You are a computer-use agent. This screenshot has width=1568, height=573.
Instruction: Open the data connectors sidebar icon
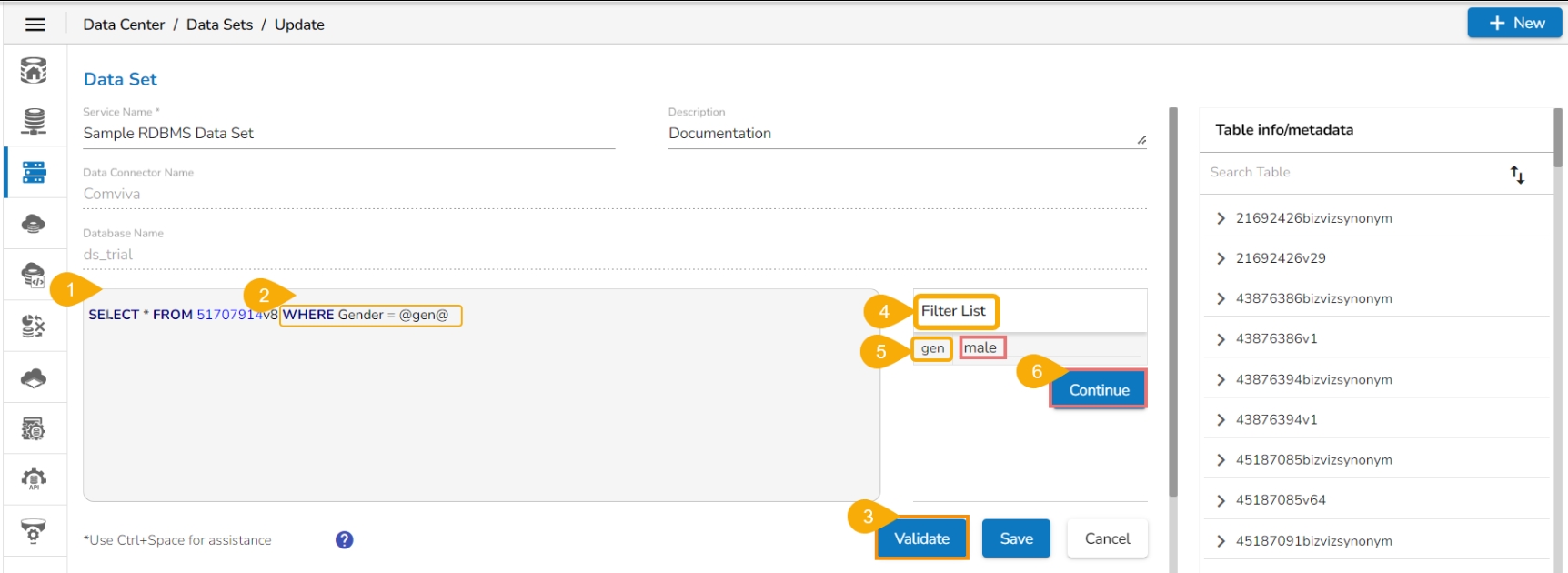(34, 121)
